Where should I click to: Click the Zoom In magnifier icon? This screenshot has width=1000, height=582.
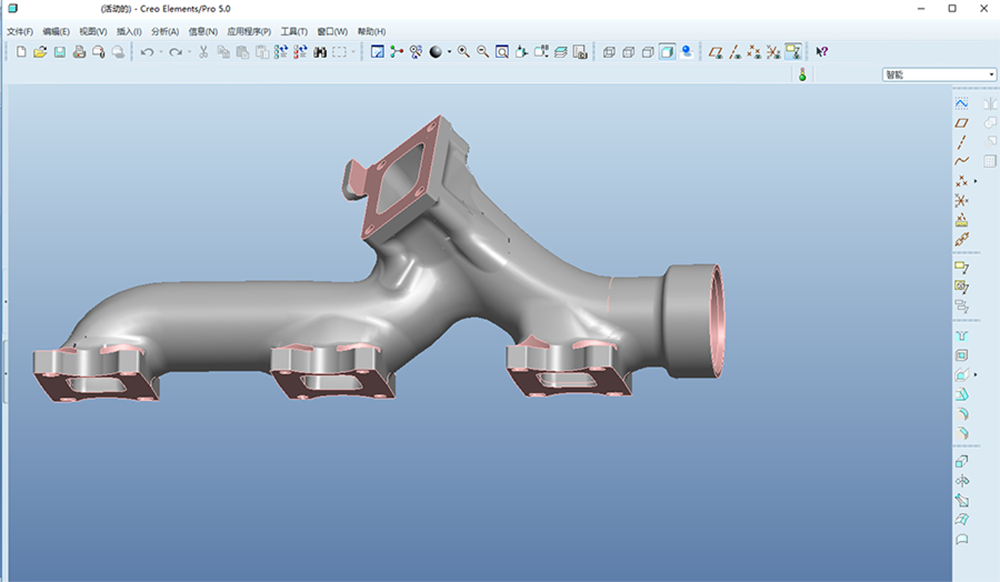click(464, 52)
